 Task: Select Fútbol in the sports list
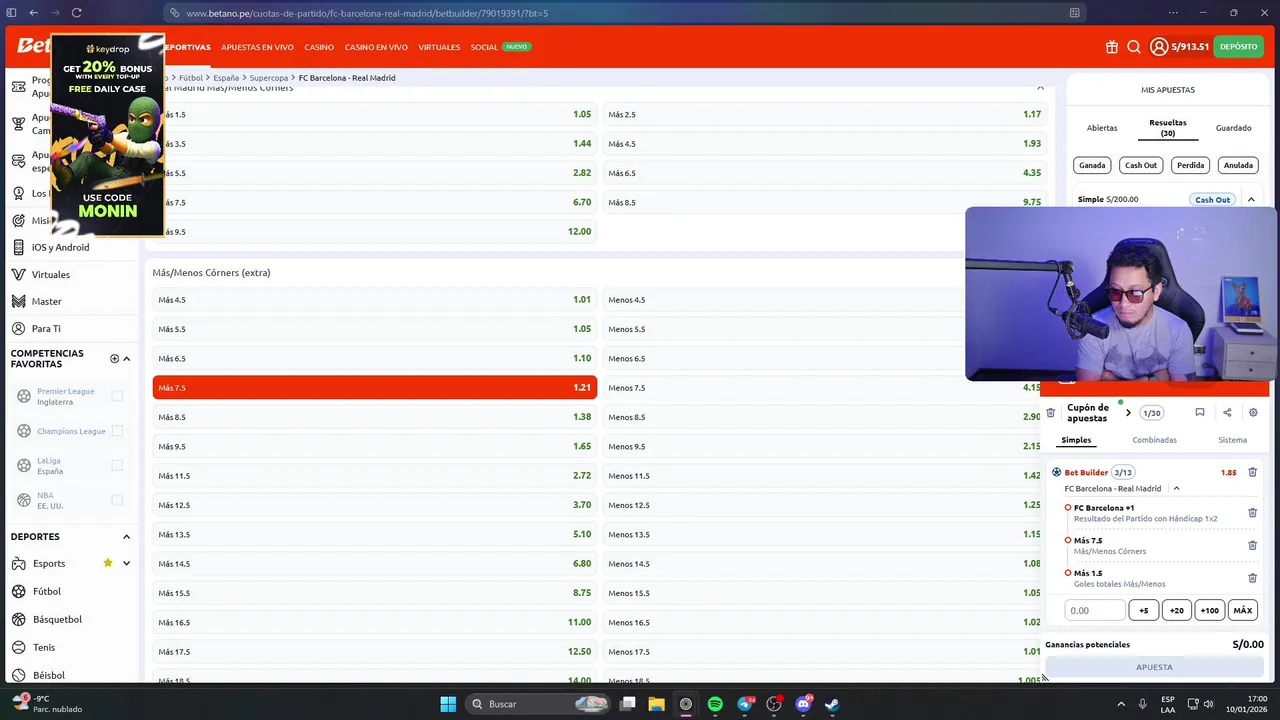coord(47,591)
